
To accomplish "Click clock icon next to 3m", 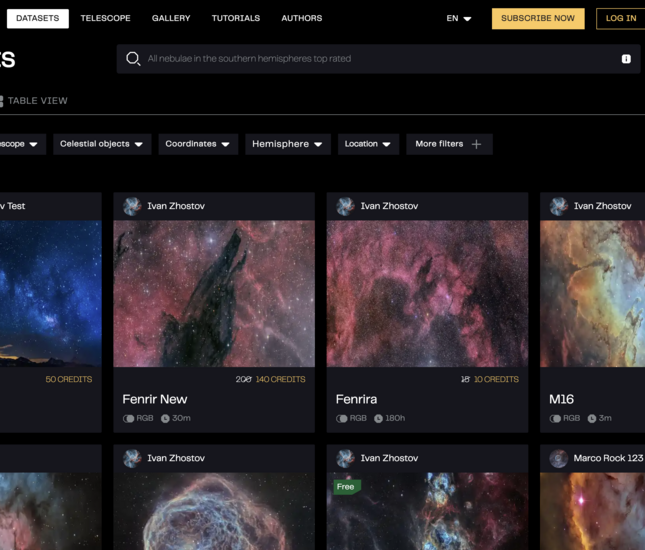I will pyautogui.click(x=592, y=418).
